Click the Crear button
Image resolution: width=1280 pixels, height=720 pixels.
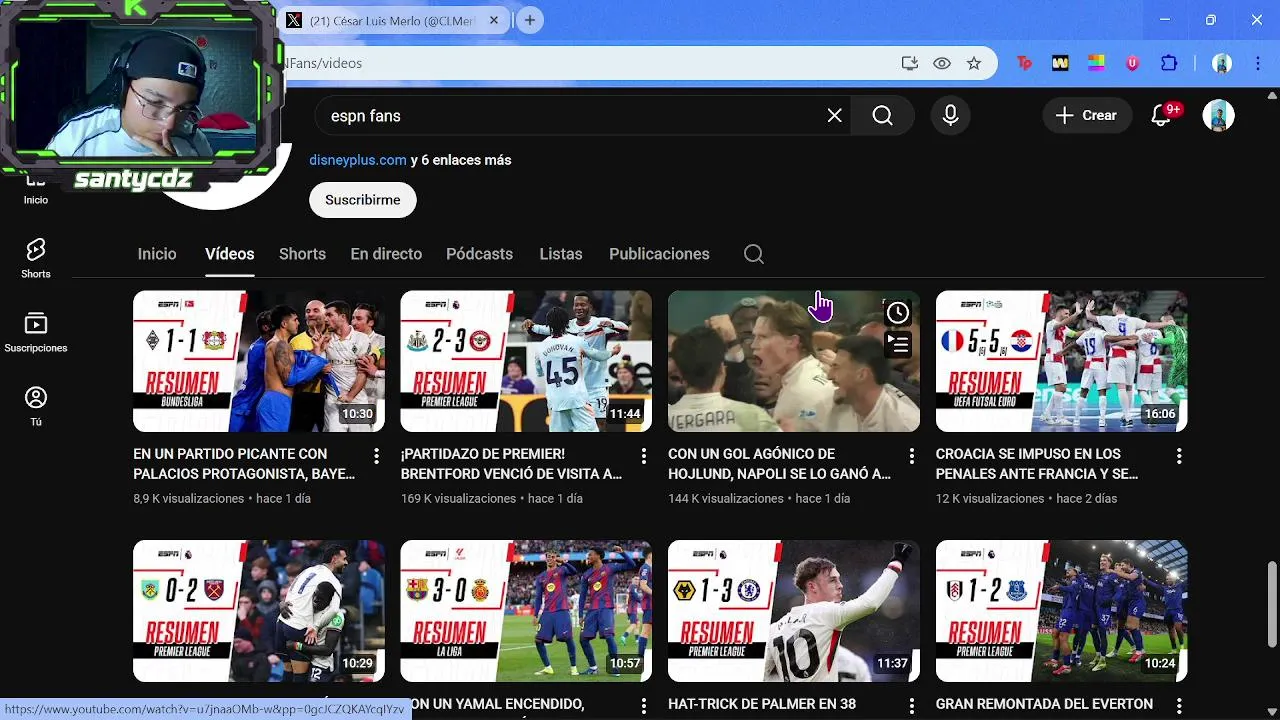click(x=1087, y=116)
